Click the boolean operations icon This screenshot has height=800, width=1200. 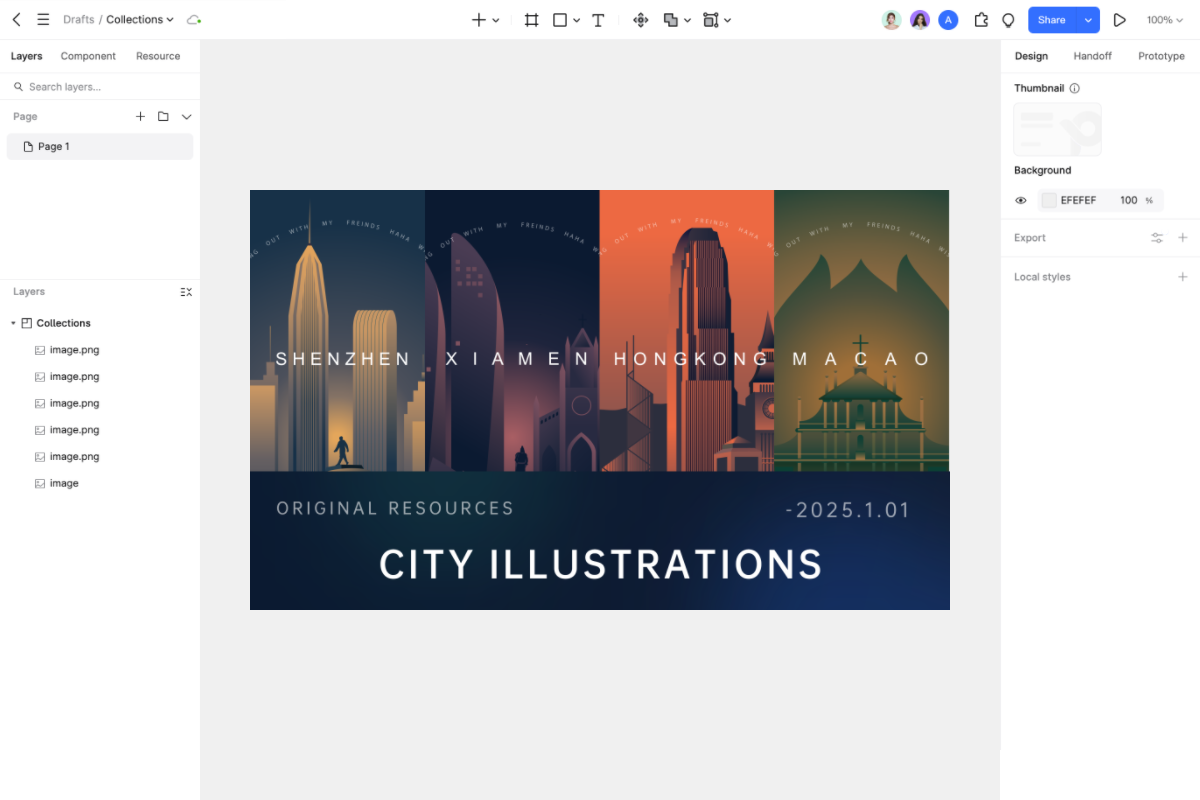point(670,20)
